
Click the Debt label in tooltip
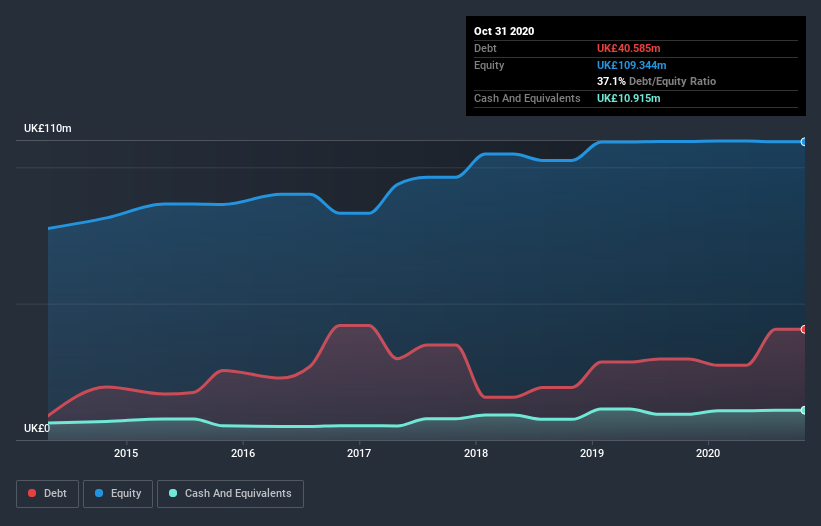pos(485,48)
